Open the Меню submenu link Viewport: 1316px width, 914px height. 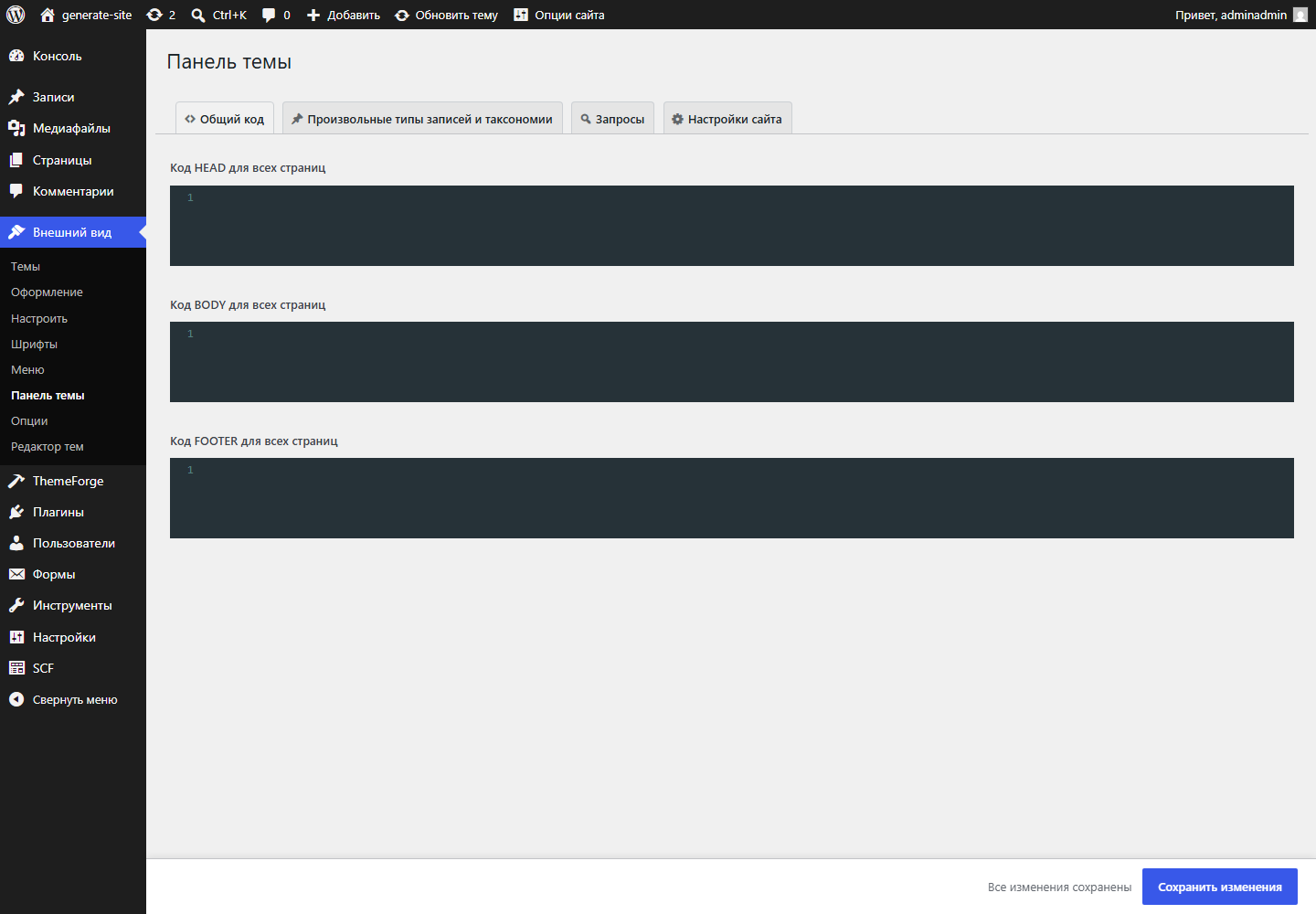pos(27,369)
